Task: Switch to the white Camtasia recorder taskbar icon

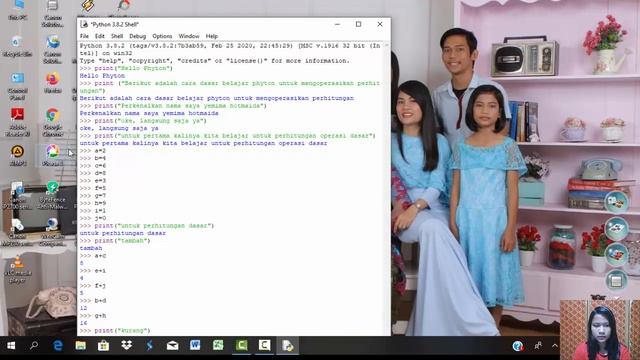Action: [x=264, y=346]
